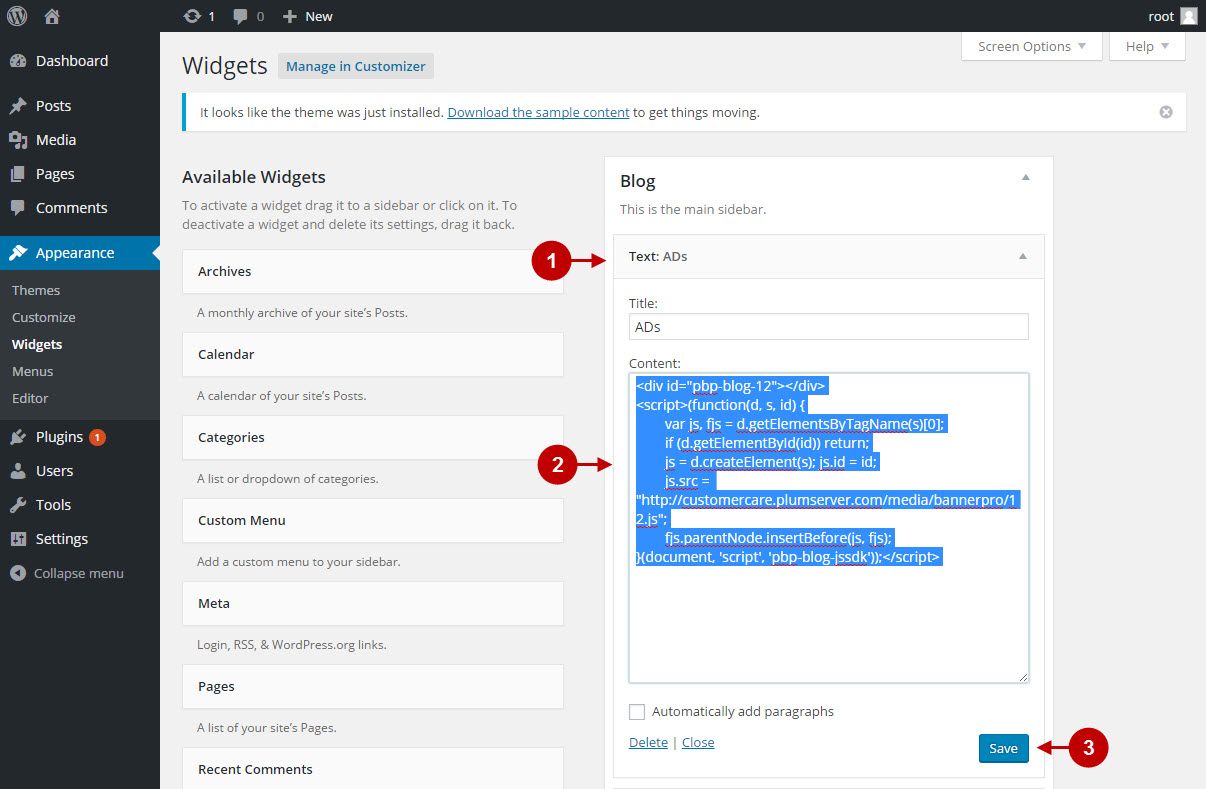Click the Close widget link

pos(698,742)
